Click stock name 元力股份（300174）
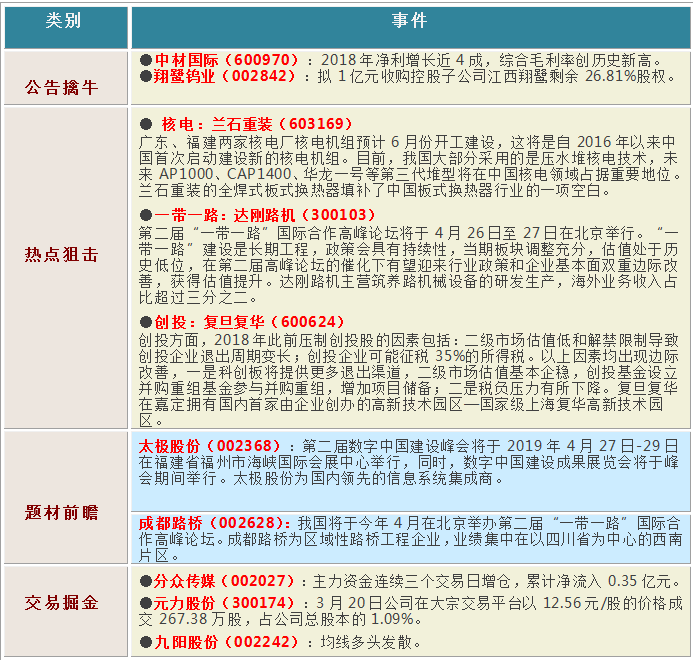The height and width of the screenshot is (660, 693). (x=224, y=603)
